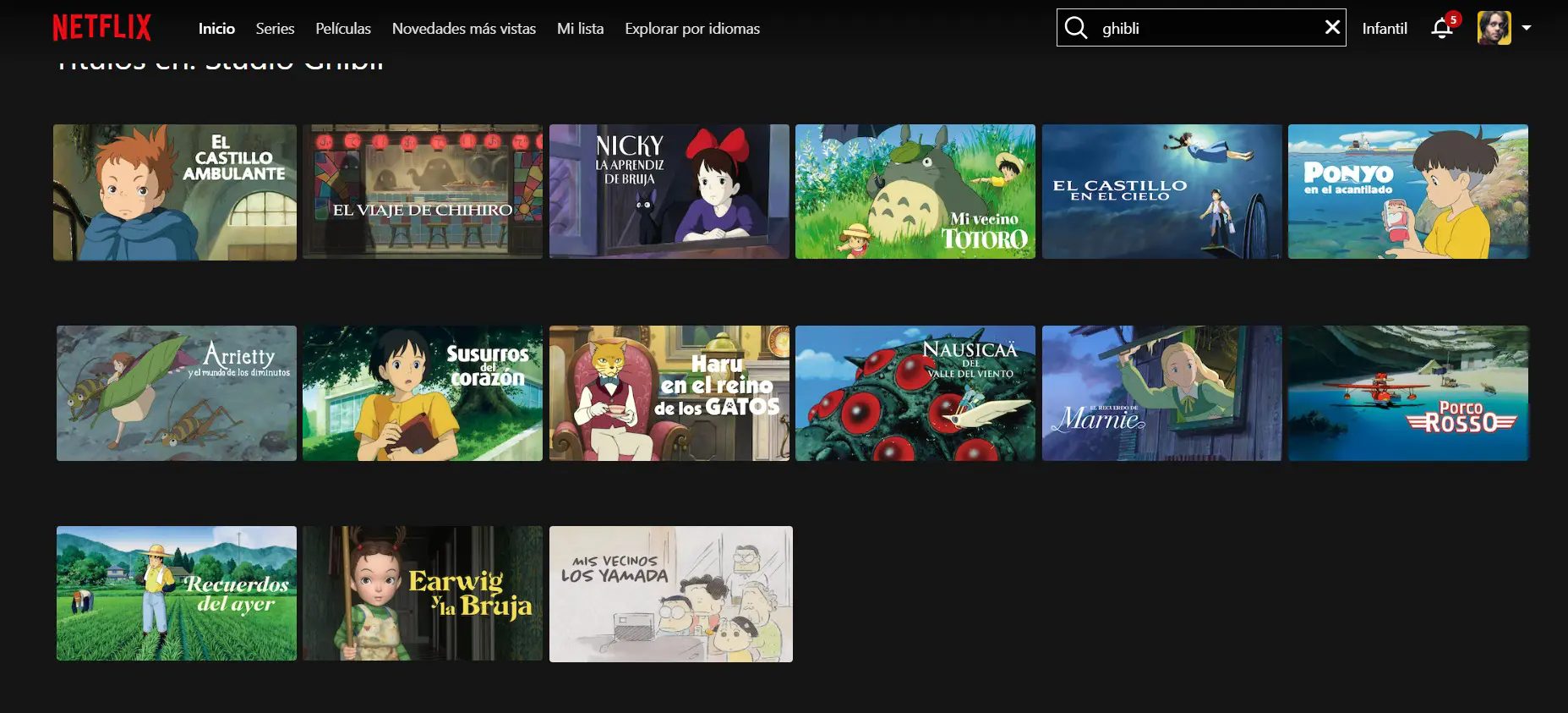Screen dimensions: 1568x713
Task: Open El recuerdo de Marnie thumbnail
Action: click(1162, 393)
